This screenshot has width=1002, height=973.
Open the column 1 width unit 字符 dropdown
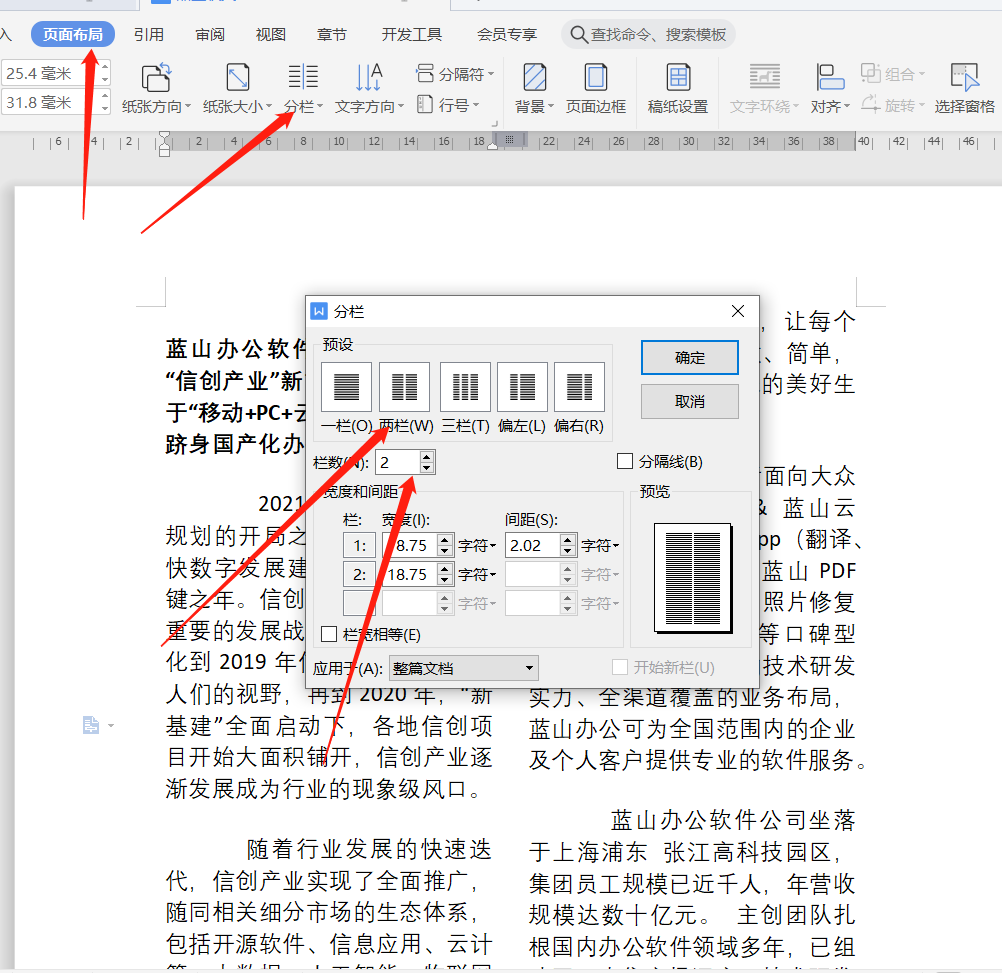(477, 546)
